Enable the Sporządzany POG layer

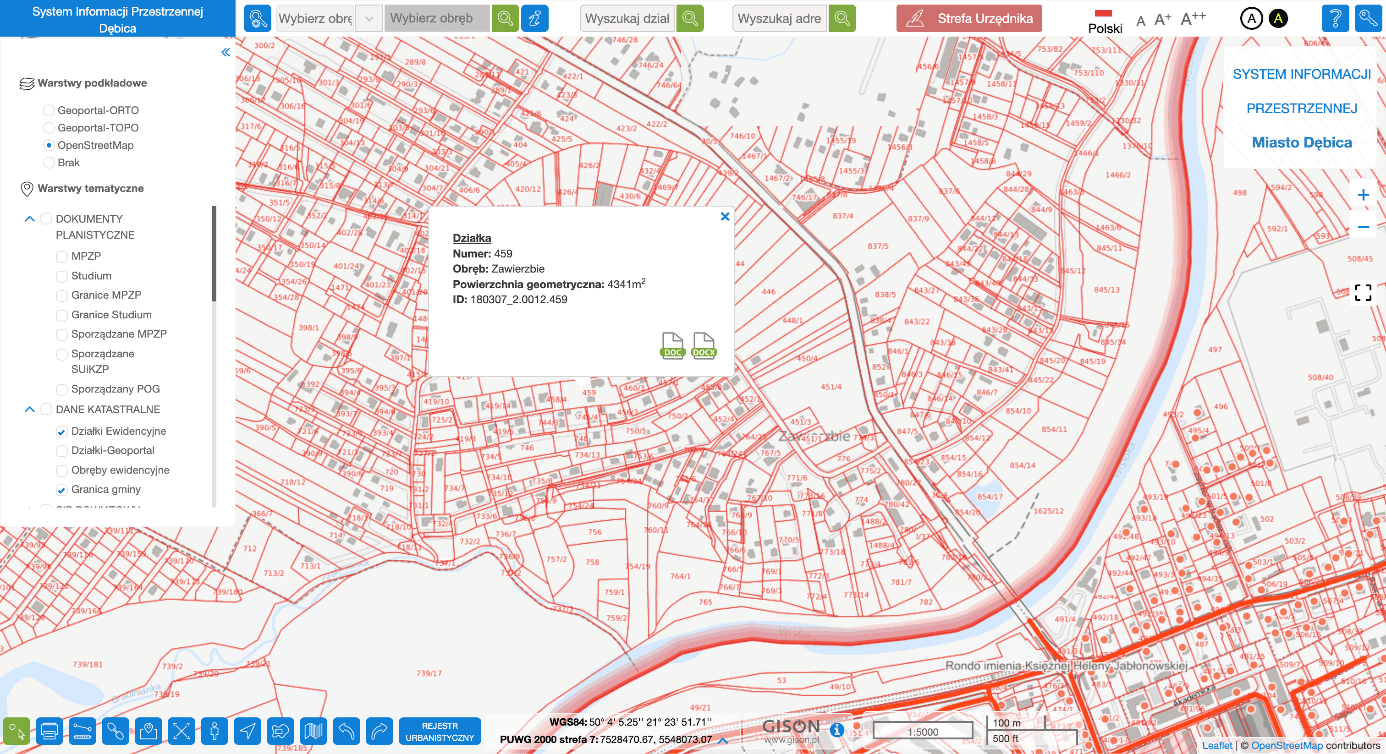tap(62, 389)
